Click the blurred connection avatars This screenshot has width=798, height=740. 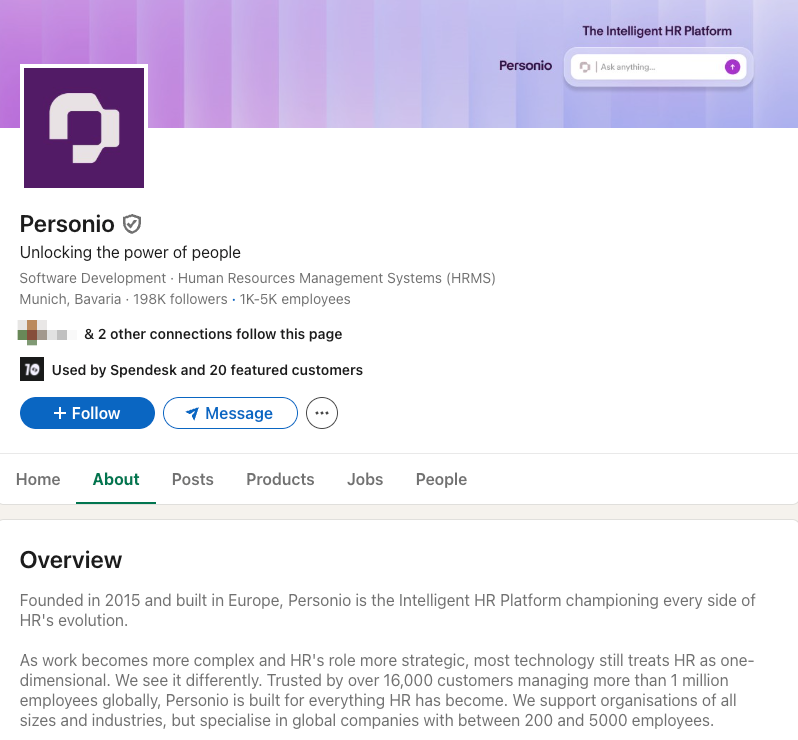[x=47, y=333]
